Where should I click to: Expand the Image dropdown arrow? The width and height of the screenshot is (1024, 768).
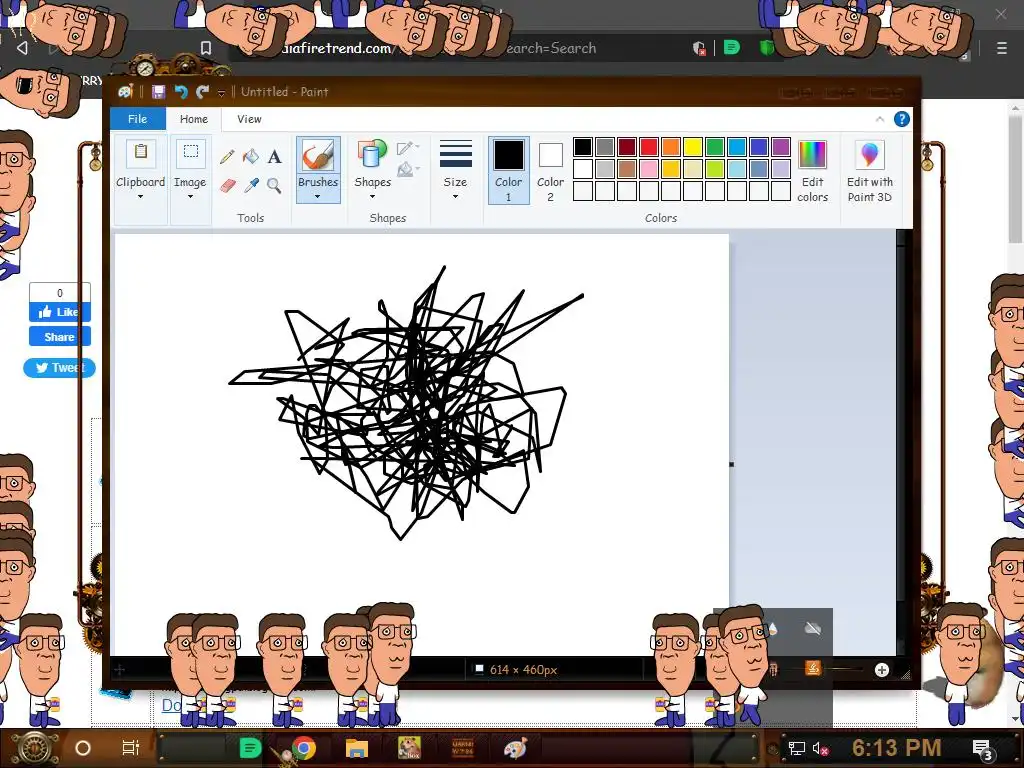coord(191,197)
